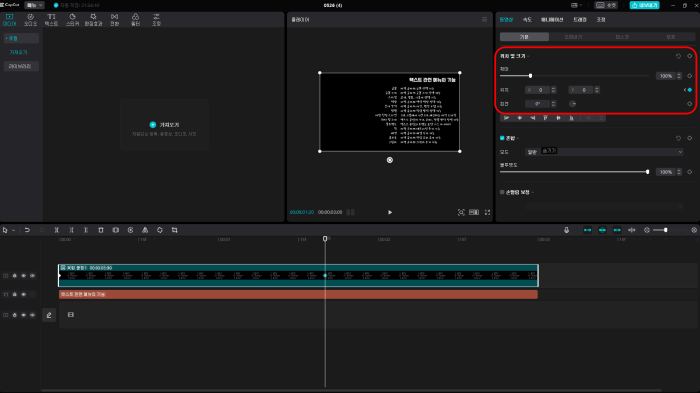Click the reverse playback icon in timeline toolbar
Viewport: 700px width, 393px height.
(x=130, y=230)
